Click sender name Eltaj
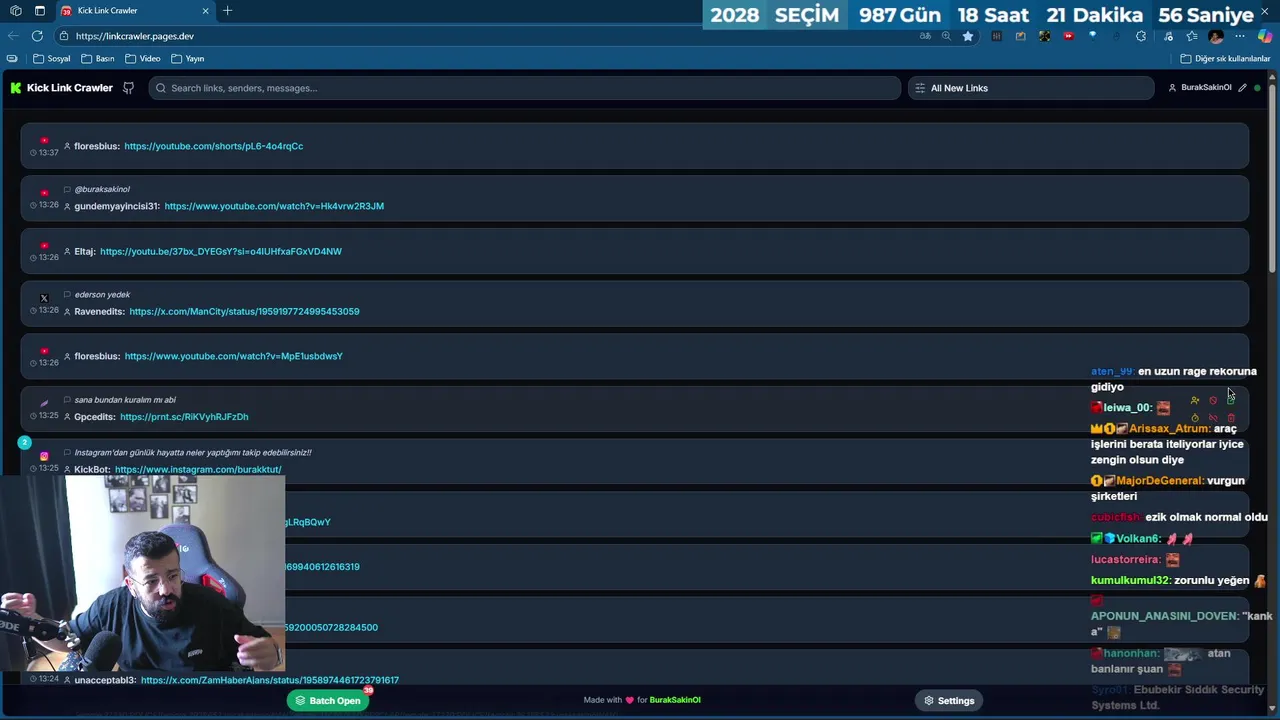 pos(85,251)
